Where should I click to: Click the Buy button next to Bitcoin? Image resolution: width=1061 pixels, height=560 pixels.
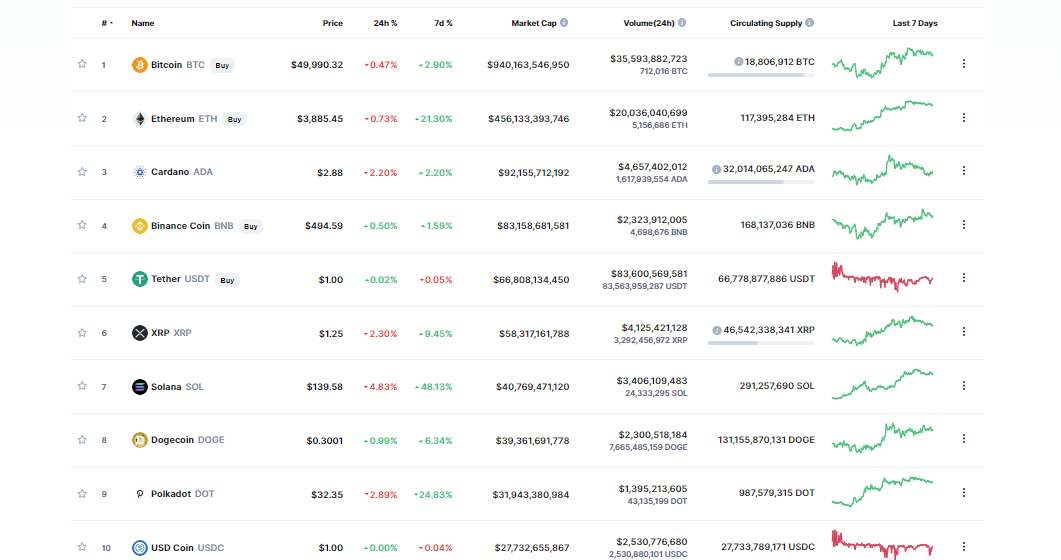click(x=222, y=66)
